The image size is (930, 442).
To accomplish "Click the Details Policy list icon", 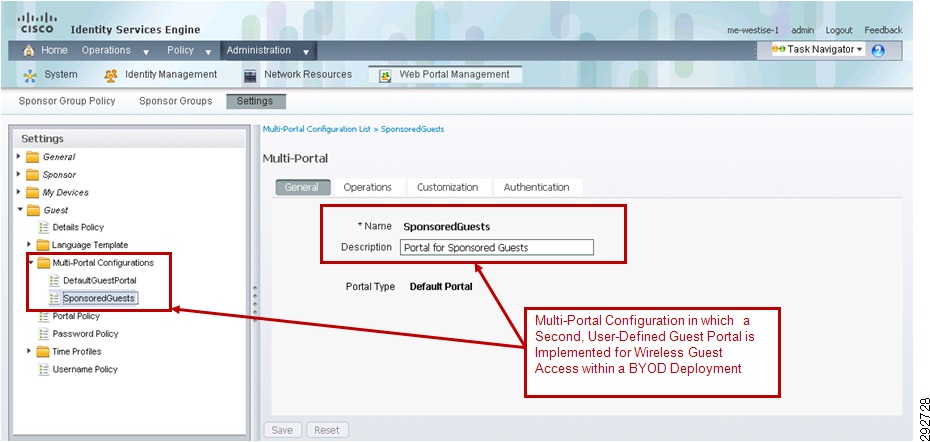I will [44, 227].
